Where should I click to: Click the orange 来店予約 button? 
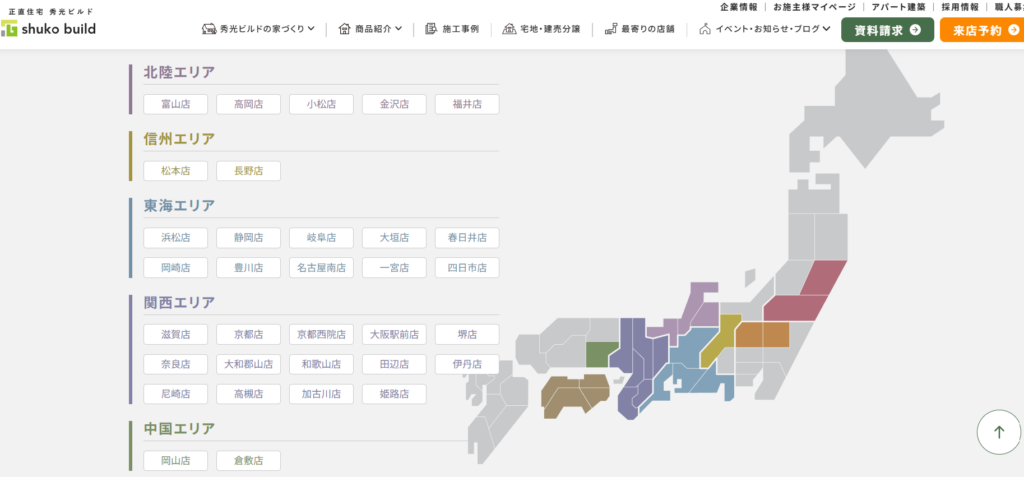click(x=981, y=30)
